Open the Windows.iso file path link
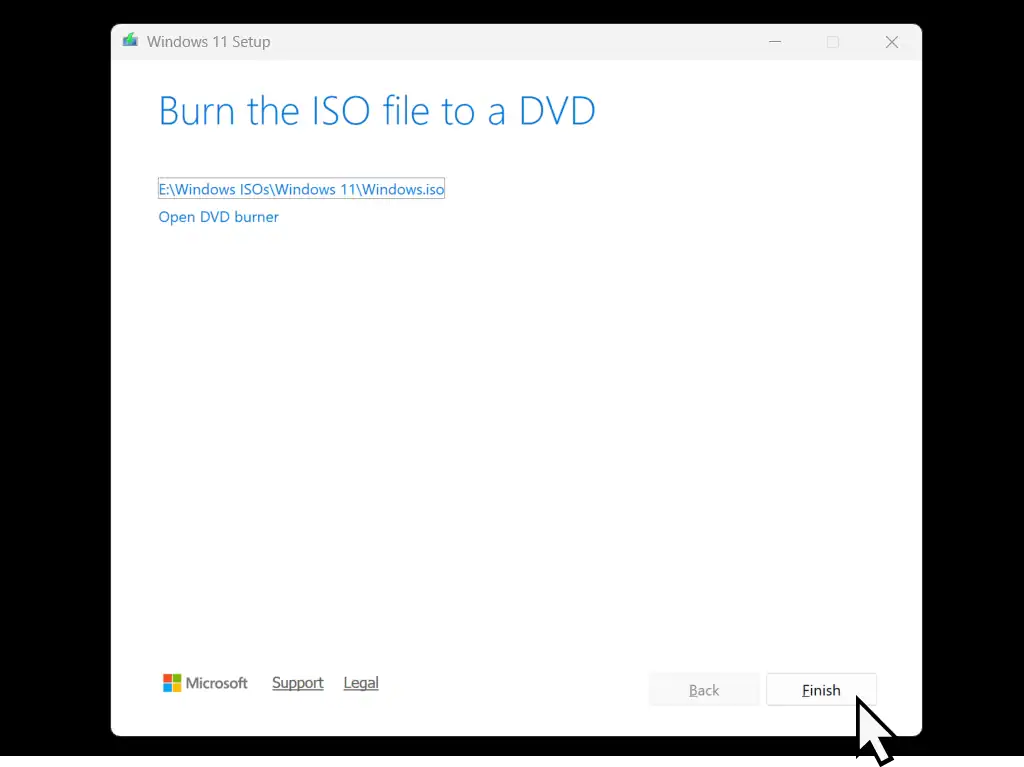Image resolution: width=1024 pixels, height=767 pixels. pyautogui.click(x=301, y=189)
